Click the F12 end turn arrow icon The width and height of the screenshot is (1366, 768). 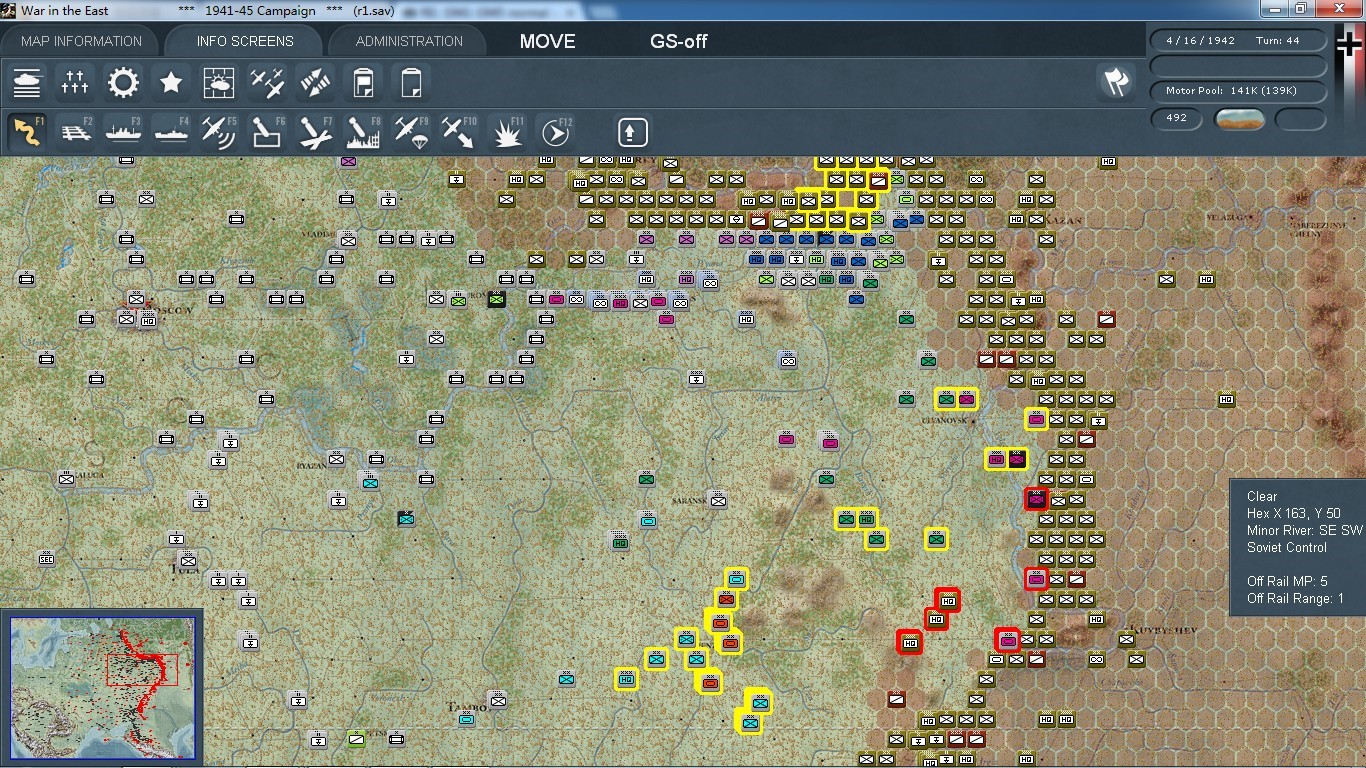click(555, 132)
